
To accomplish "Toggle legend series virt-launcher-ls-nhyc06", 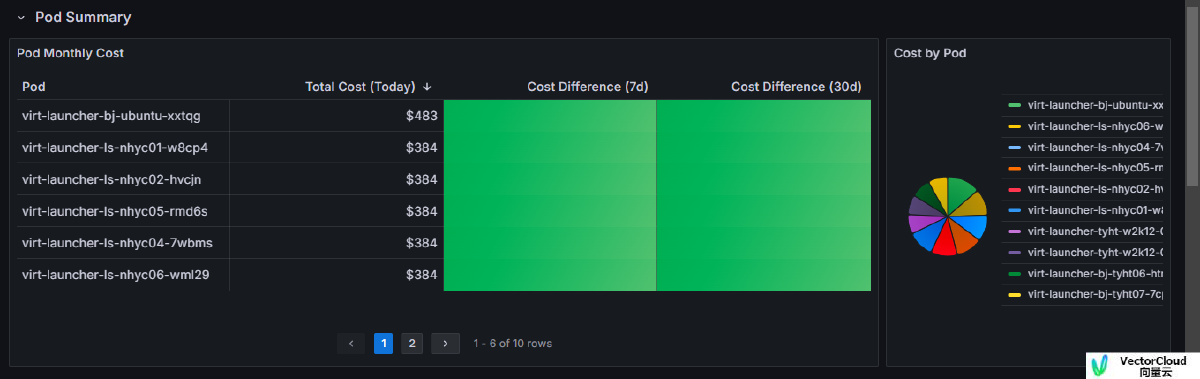I will [x=1094, y=126].
